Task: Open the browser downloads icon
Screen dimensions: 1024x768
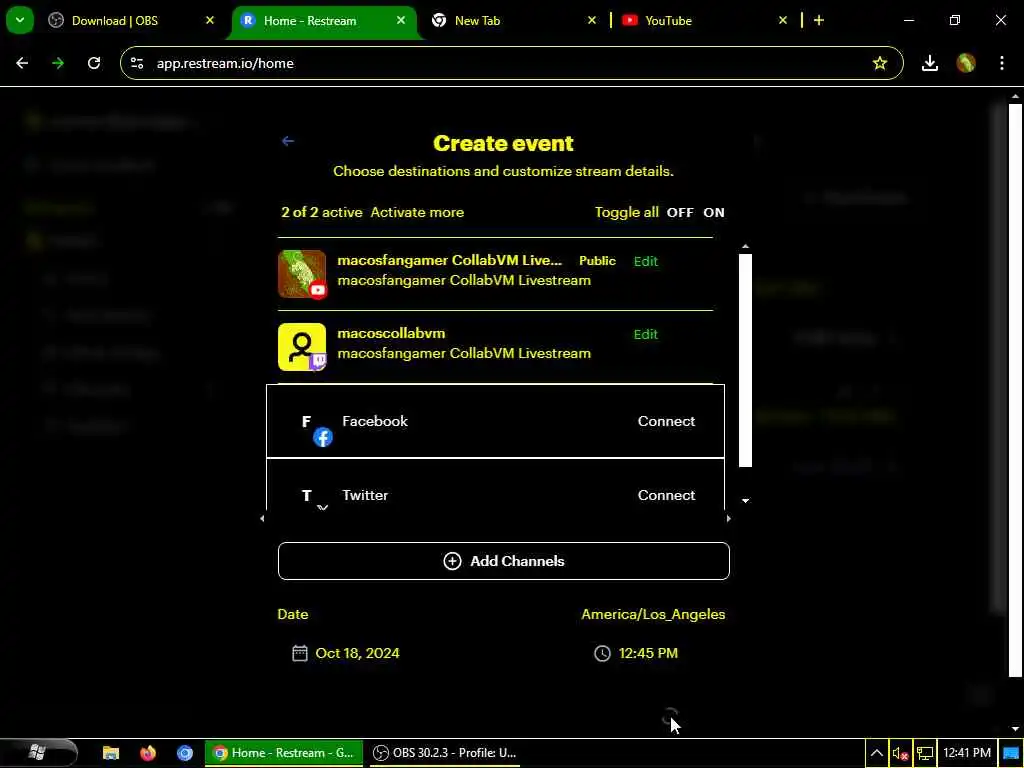Action: point(930,63)
